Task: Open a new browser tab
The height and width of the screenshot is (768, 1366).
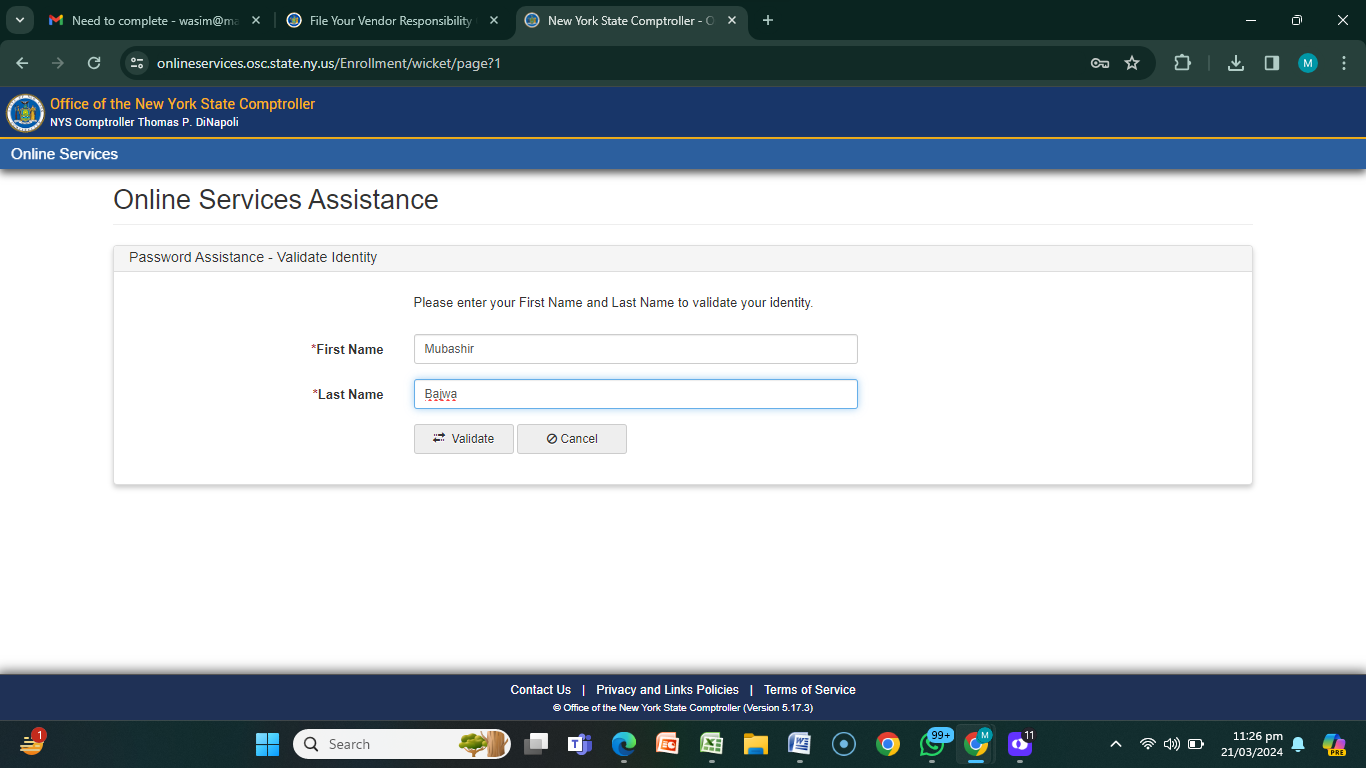Action: point(768,20)
